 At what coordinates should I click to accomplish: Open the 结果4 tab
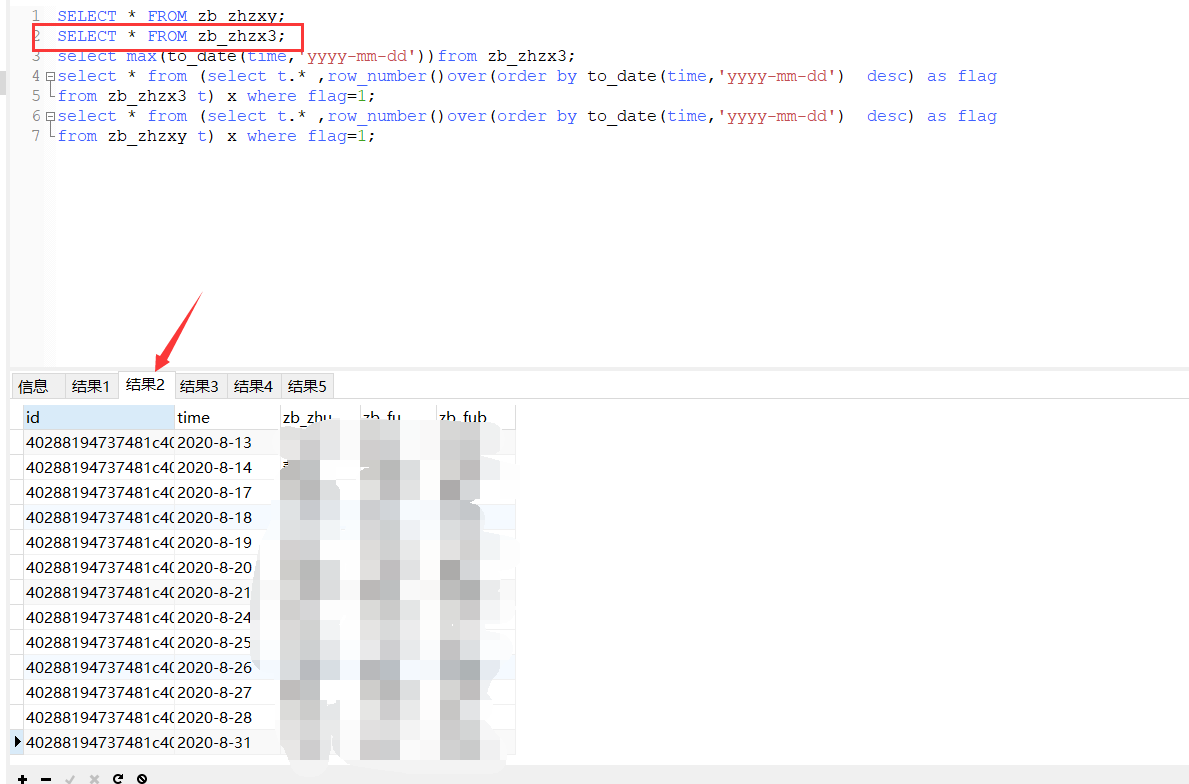[x=253, y=387]
